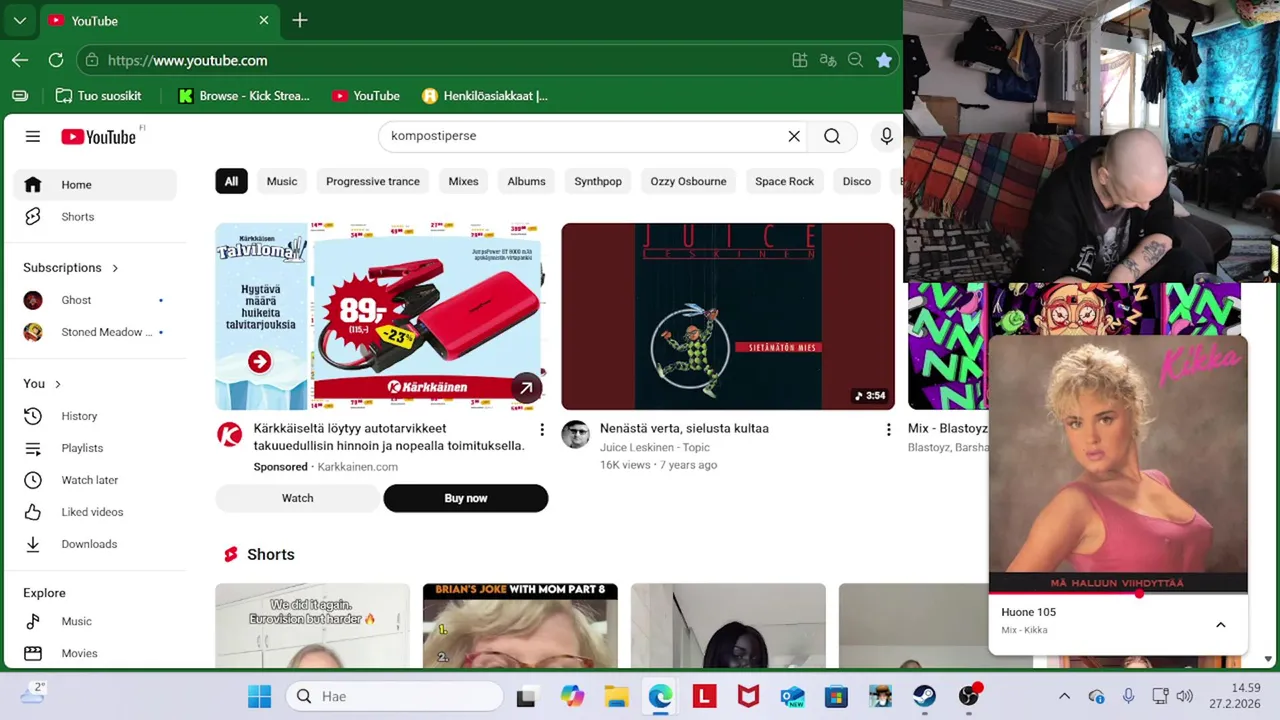Viewport: 1280px width, 720px height.
Task: Play the Nenästä verta, sielusta kultaa thumbnail
Action: click(728, 316)
